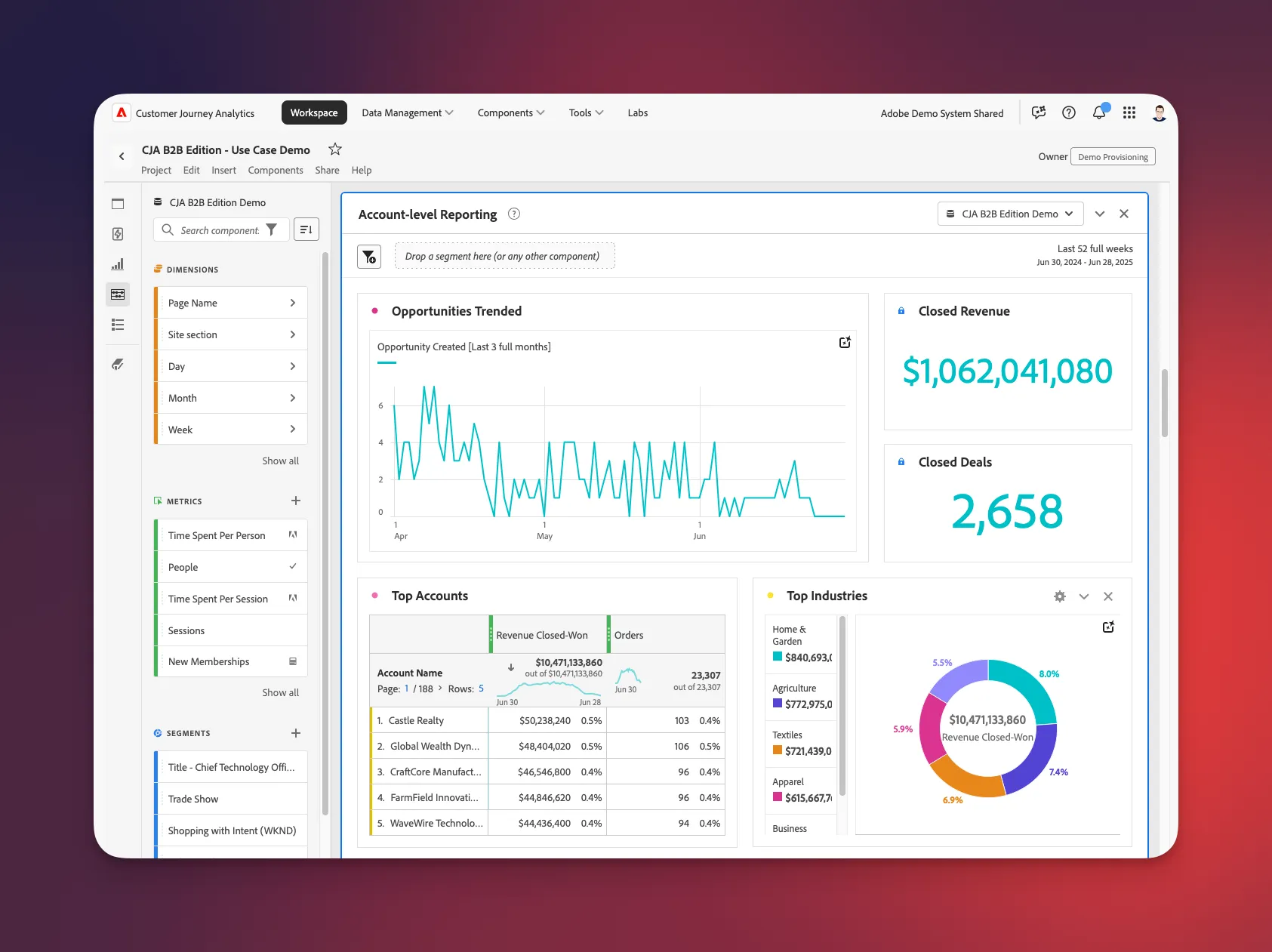The image size is (1272, 952).
Task: Click the orange Textiles legend swatch
Action: [x=778, y=750]
